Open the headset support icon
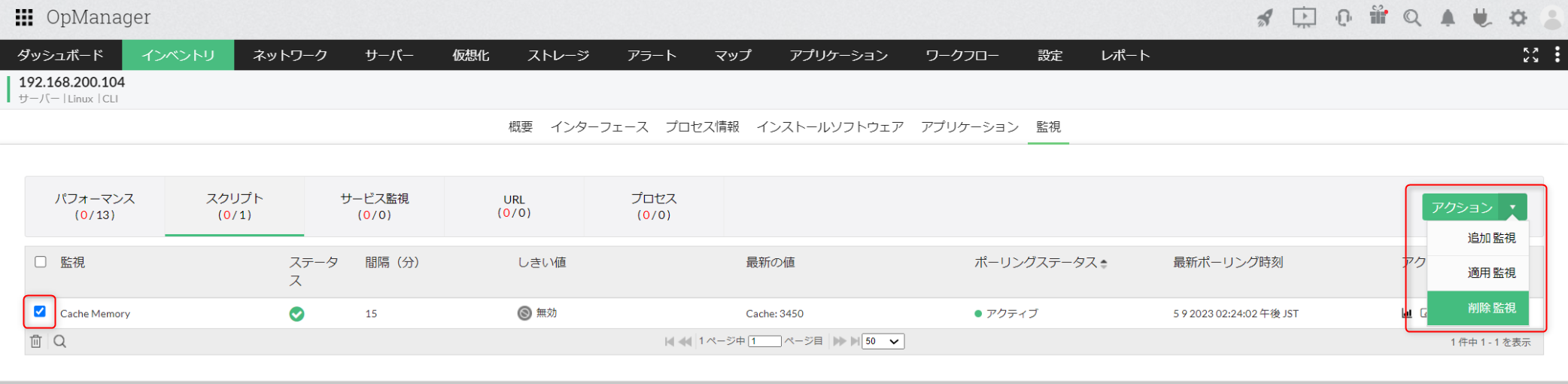 coord(1343,18)
